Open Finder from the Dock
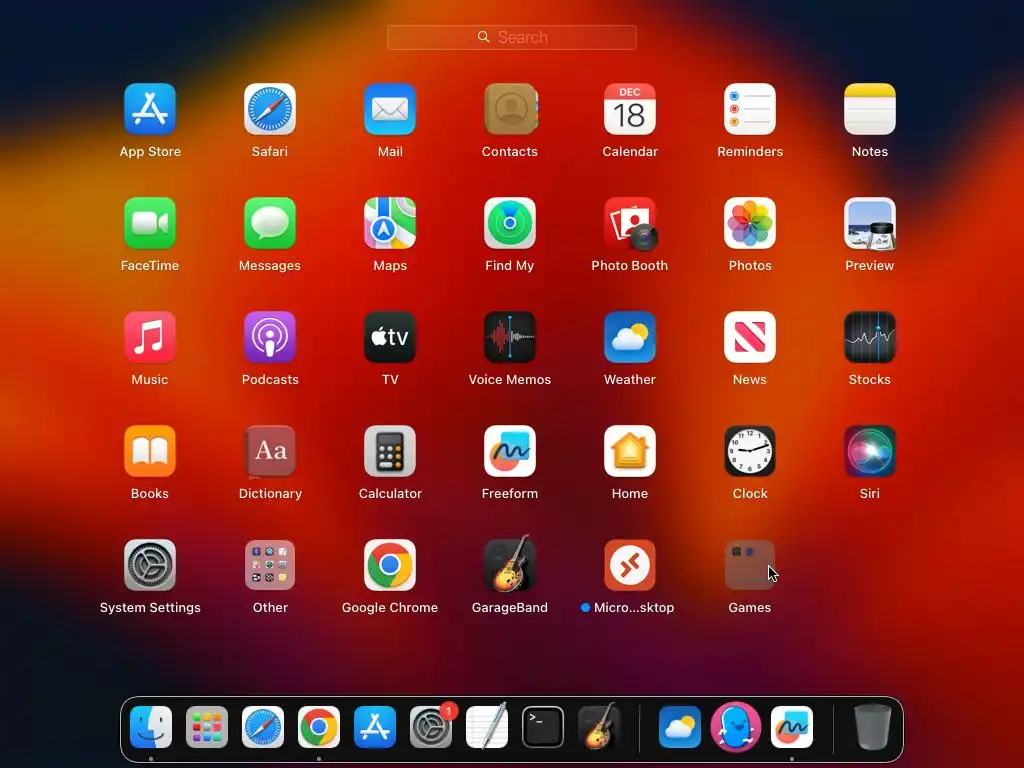The height and width of the screenshot is (768, 1024). point(151,727)
